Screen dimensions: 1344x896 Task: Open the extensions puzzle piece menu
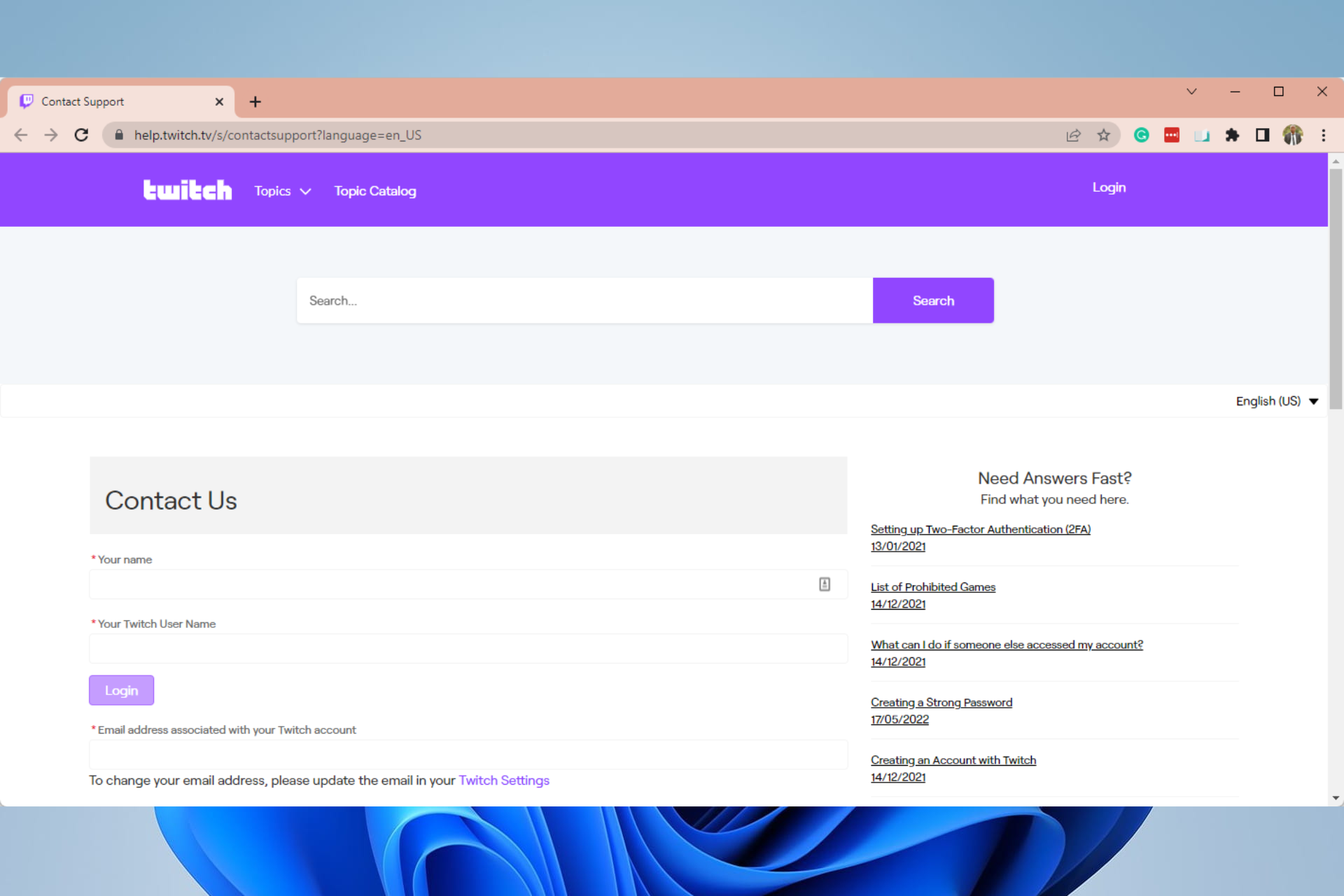pos(1232,135)
